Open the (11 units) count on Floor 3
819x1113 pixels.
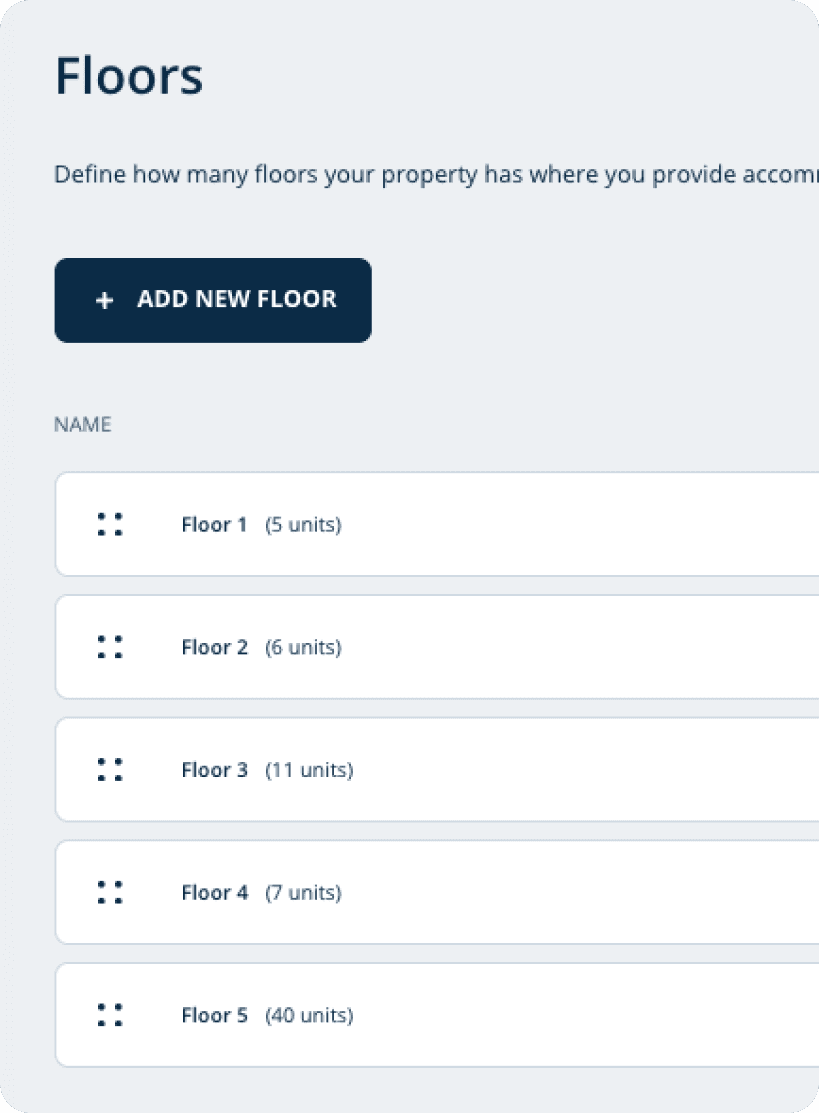point(309,770)
